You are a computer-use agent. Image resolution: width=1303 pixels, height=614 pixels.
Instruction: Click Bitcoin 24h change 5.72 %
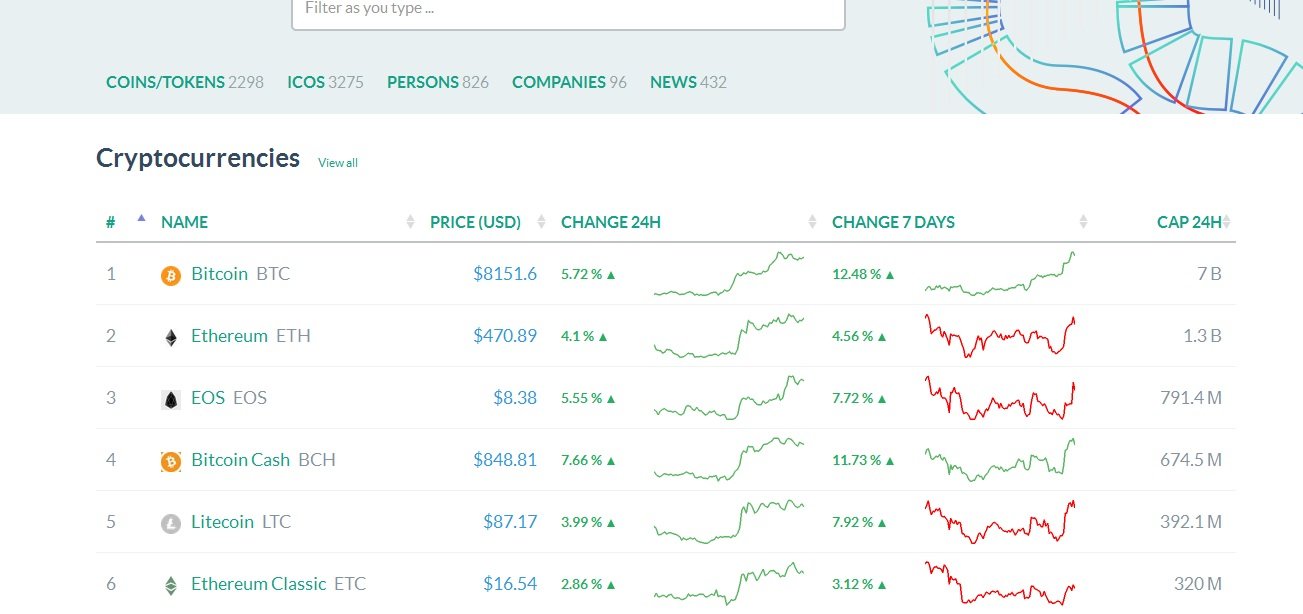(589, 273)
